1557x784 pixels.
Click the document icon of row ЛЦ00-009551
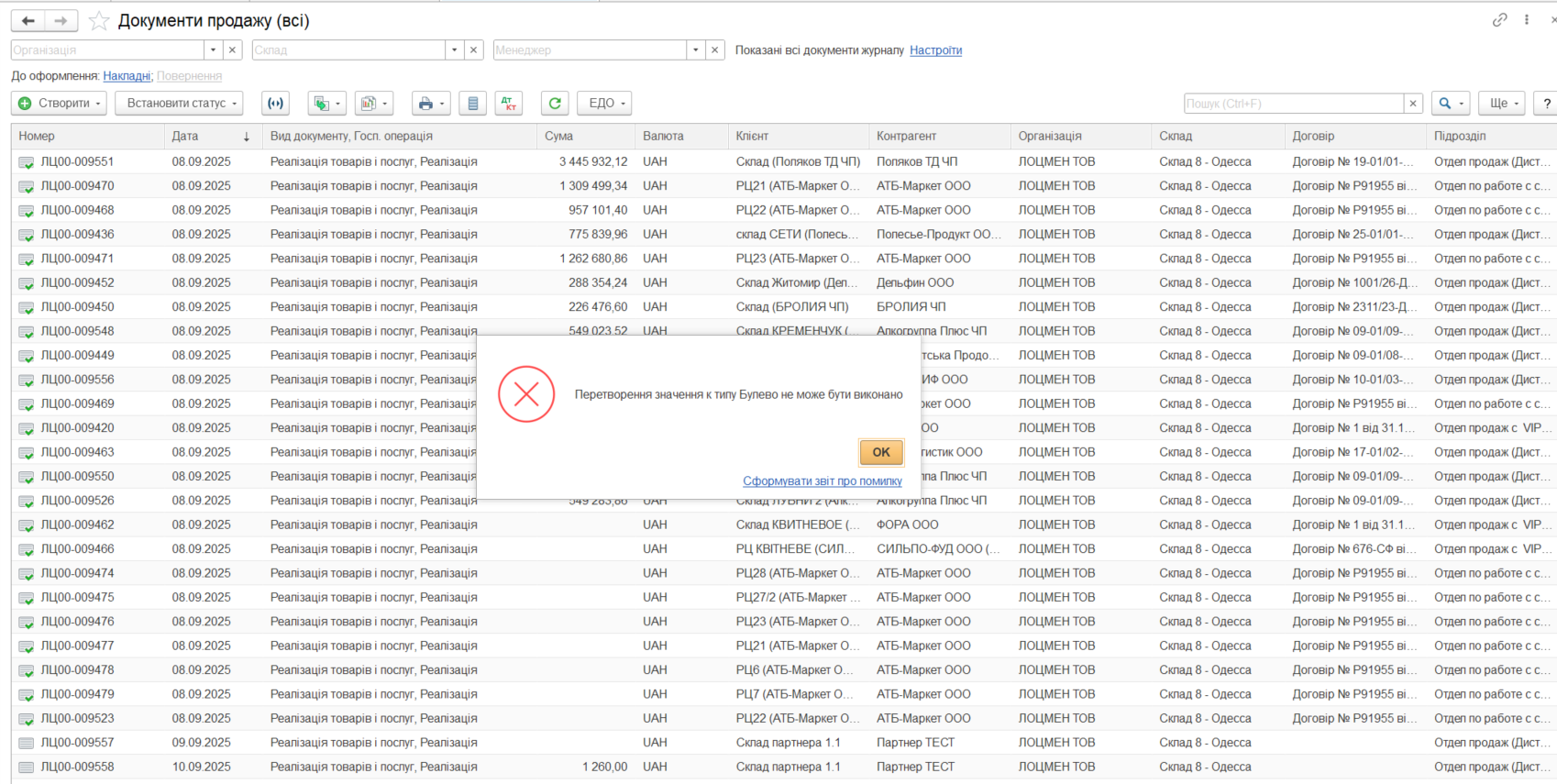click(x=27, y=162)
